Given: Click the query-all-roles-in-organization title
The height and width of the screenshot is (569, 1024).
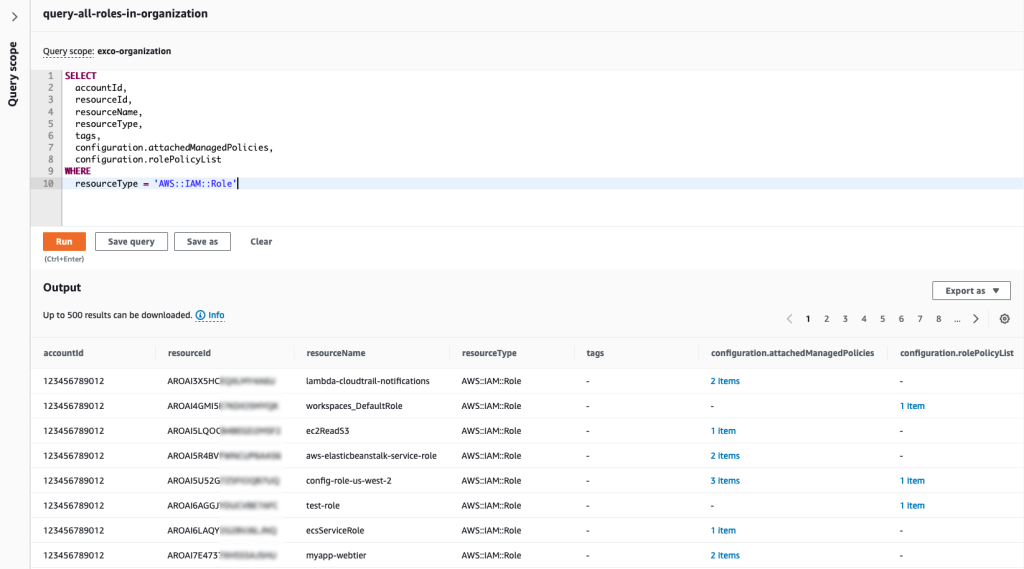Looking at the screenshot, I should click(x=125, y=14).
